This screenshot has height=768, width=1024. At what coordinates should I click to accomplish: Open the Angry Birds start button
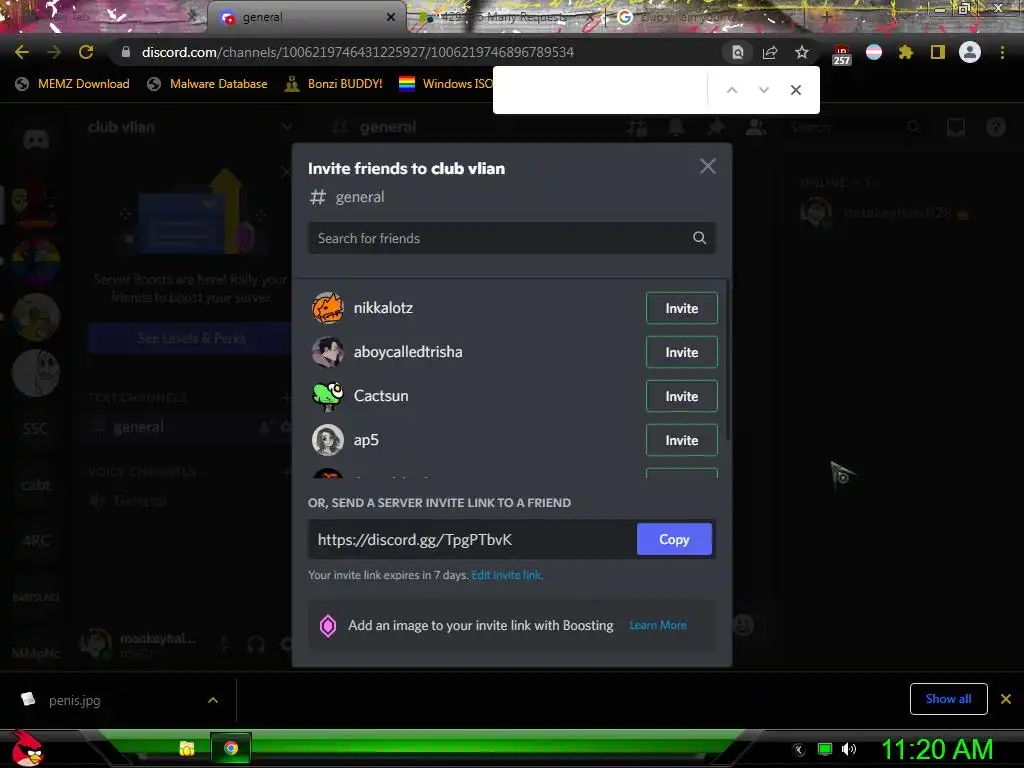coord(27,748)
